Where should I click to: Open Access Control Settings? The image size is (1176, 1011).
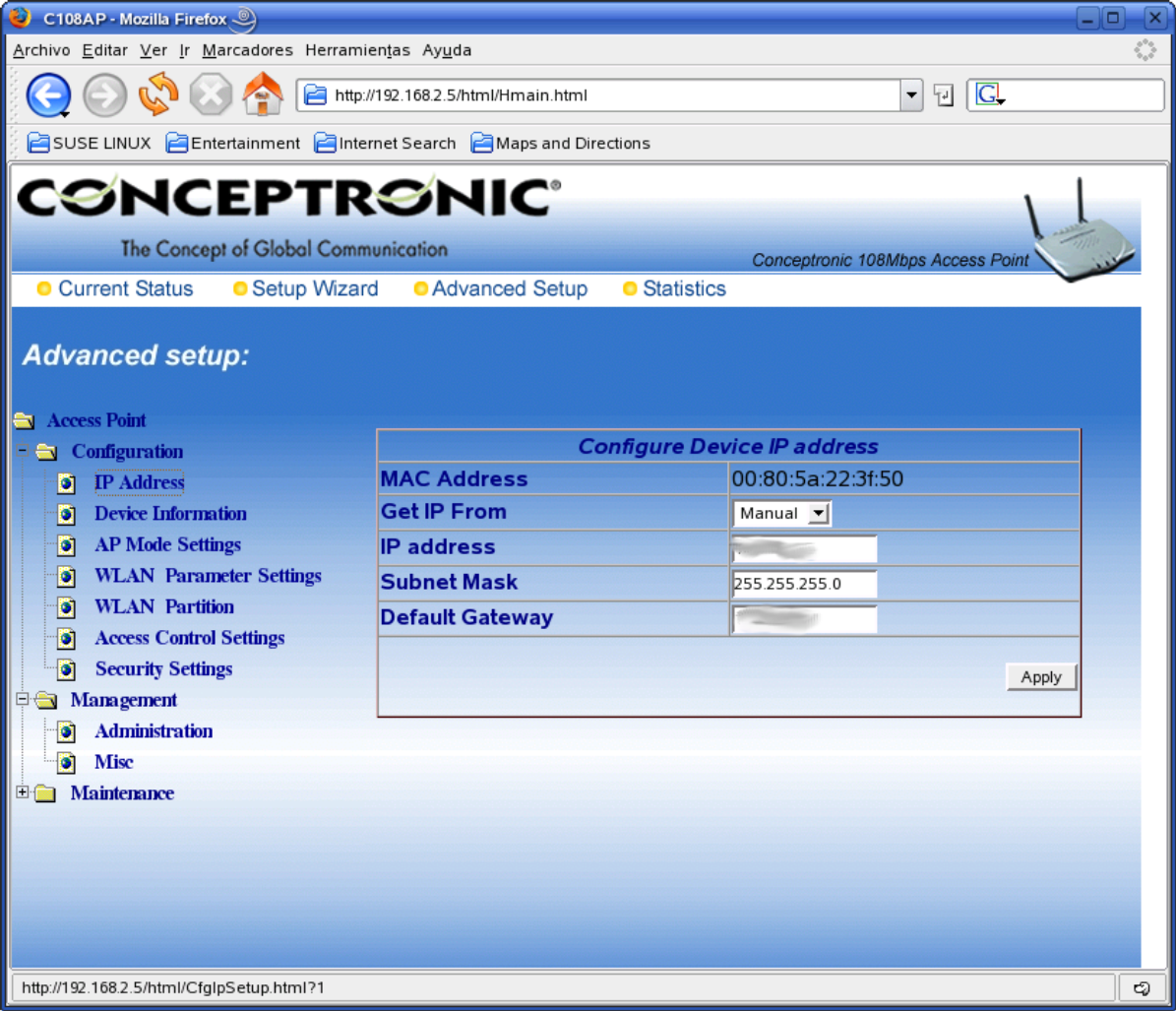(190, 638)
